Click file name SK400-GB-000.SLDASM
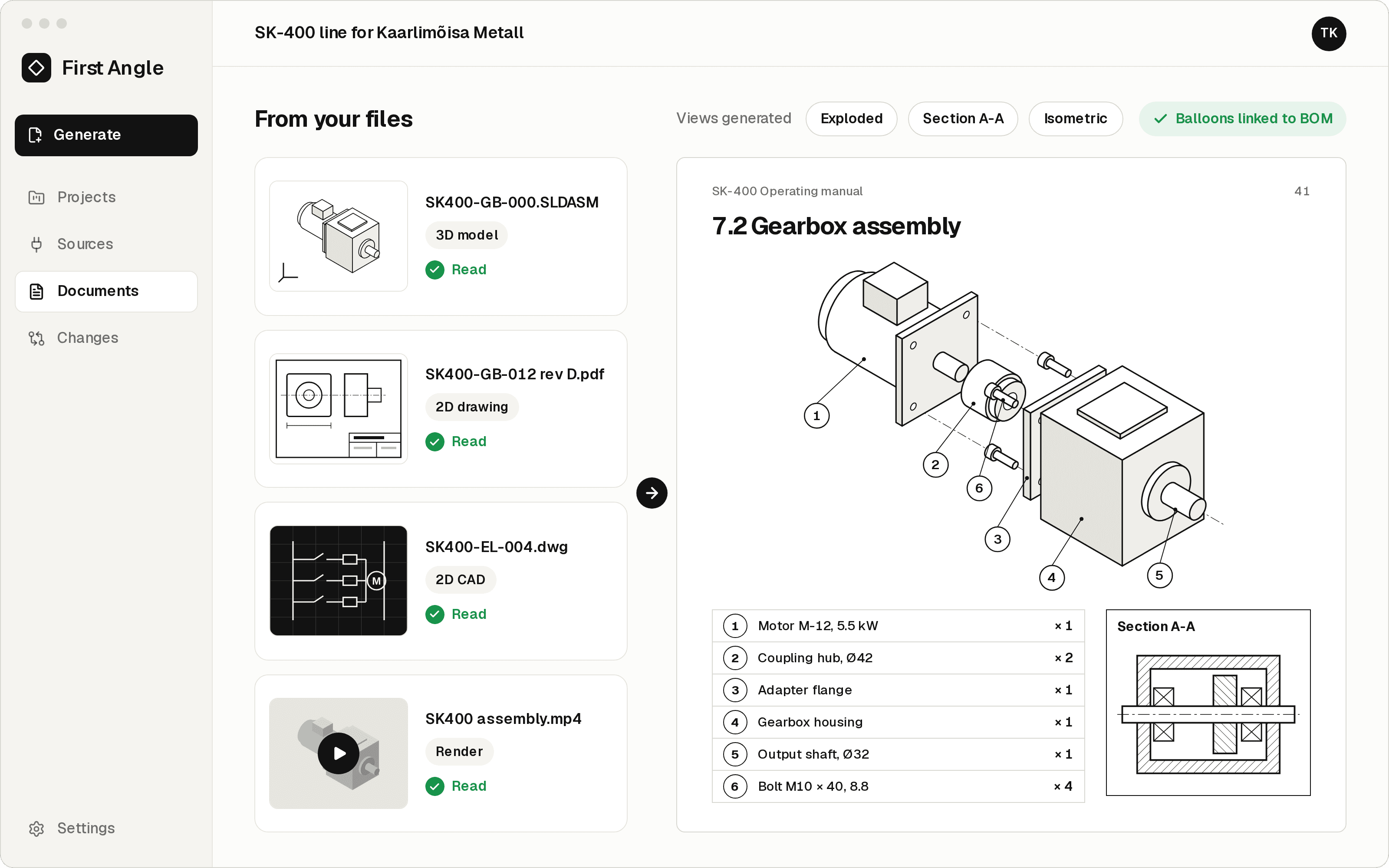This screenshot has height=868, width=1389. point(511,202)
